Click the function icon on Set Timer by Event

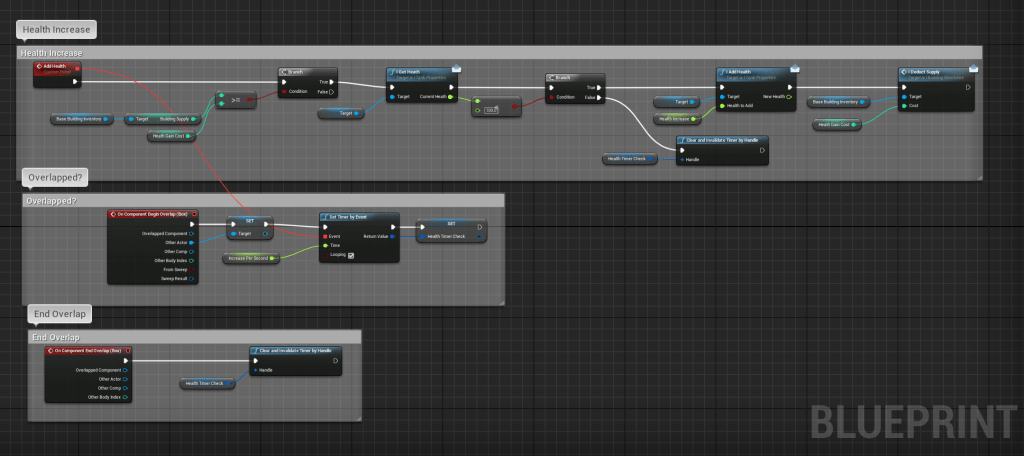click(324, 215)
